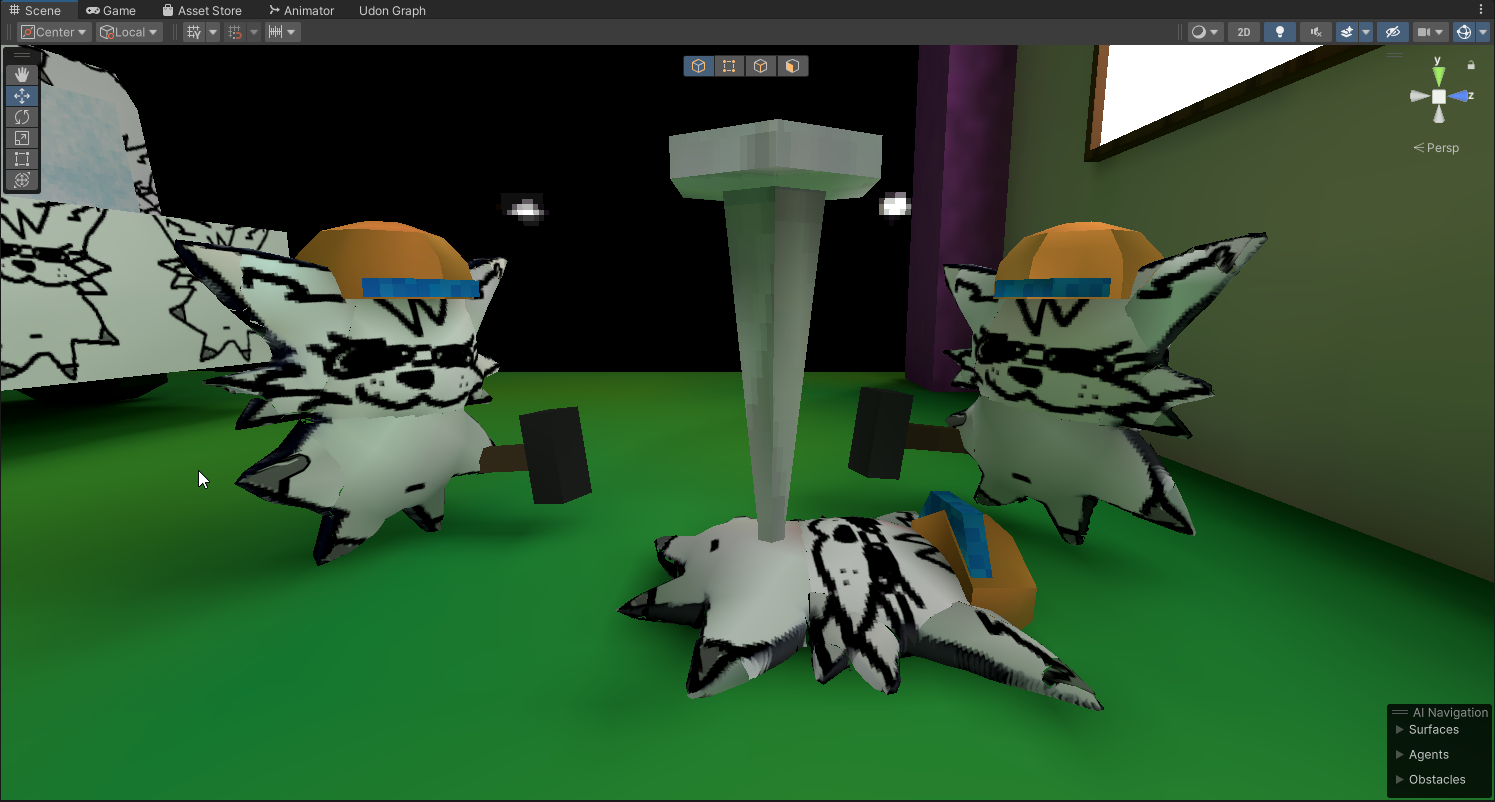
Task: Toggle scene lighting bulb button
Action: [1279, 32]
